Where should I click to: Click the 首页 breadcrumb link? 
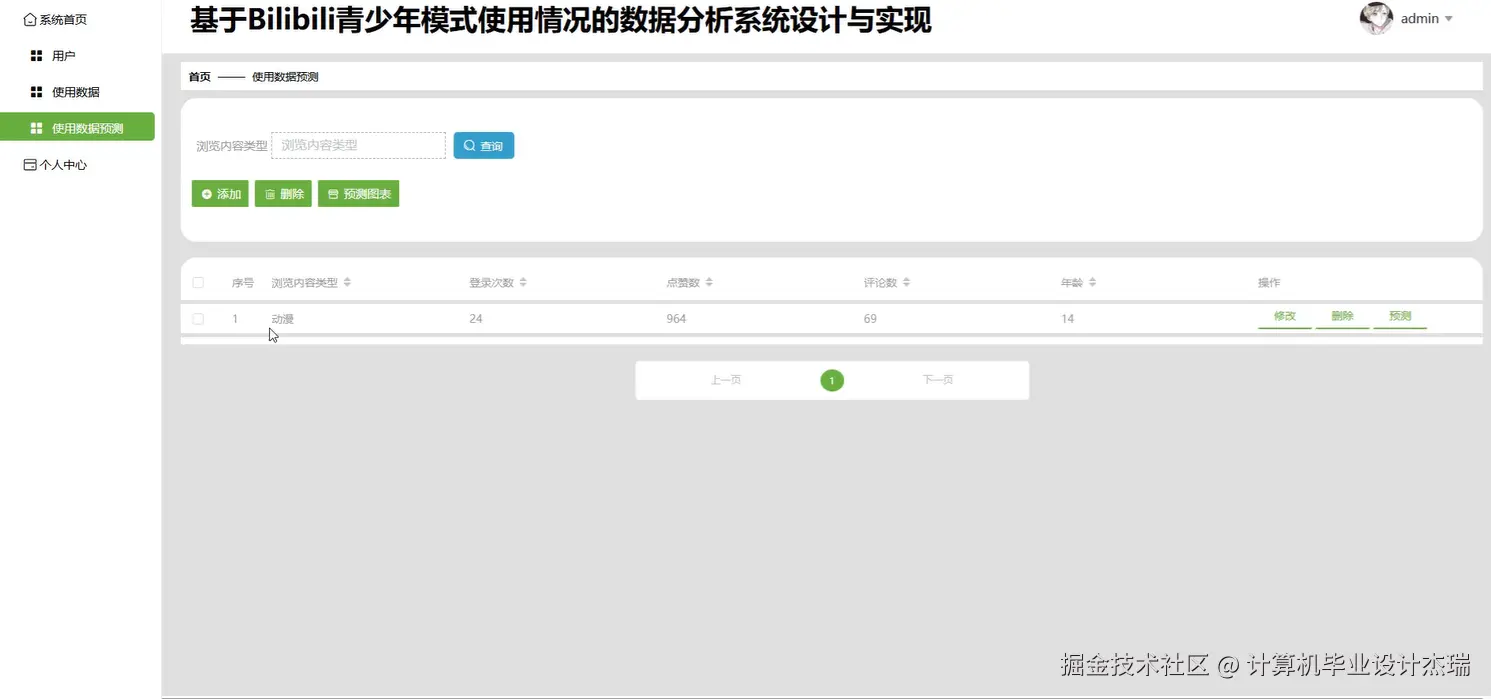(x=200, y=77)
